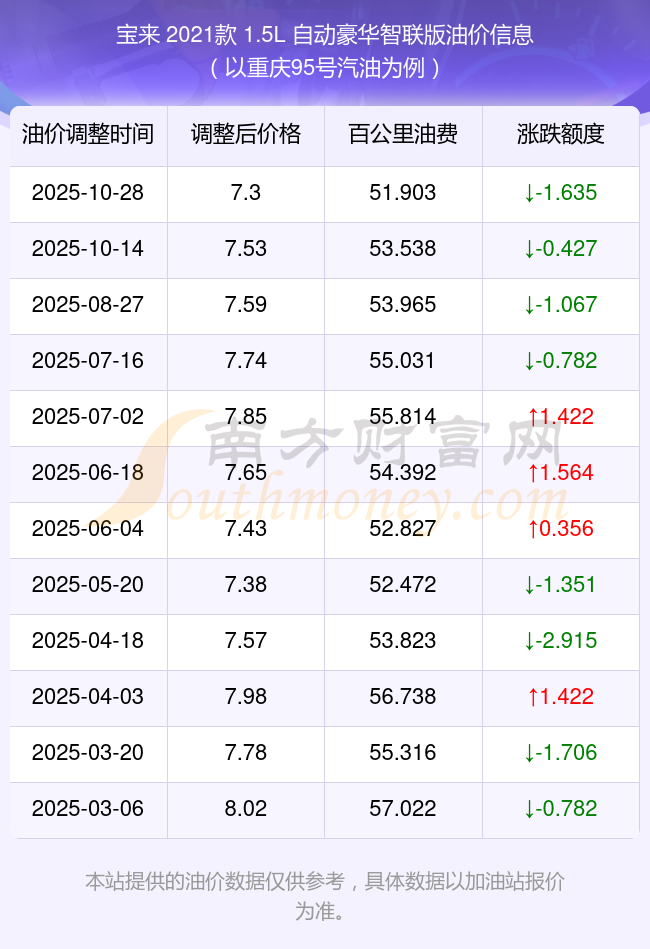Click the price 7.53

coord(246,249)
